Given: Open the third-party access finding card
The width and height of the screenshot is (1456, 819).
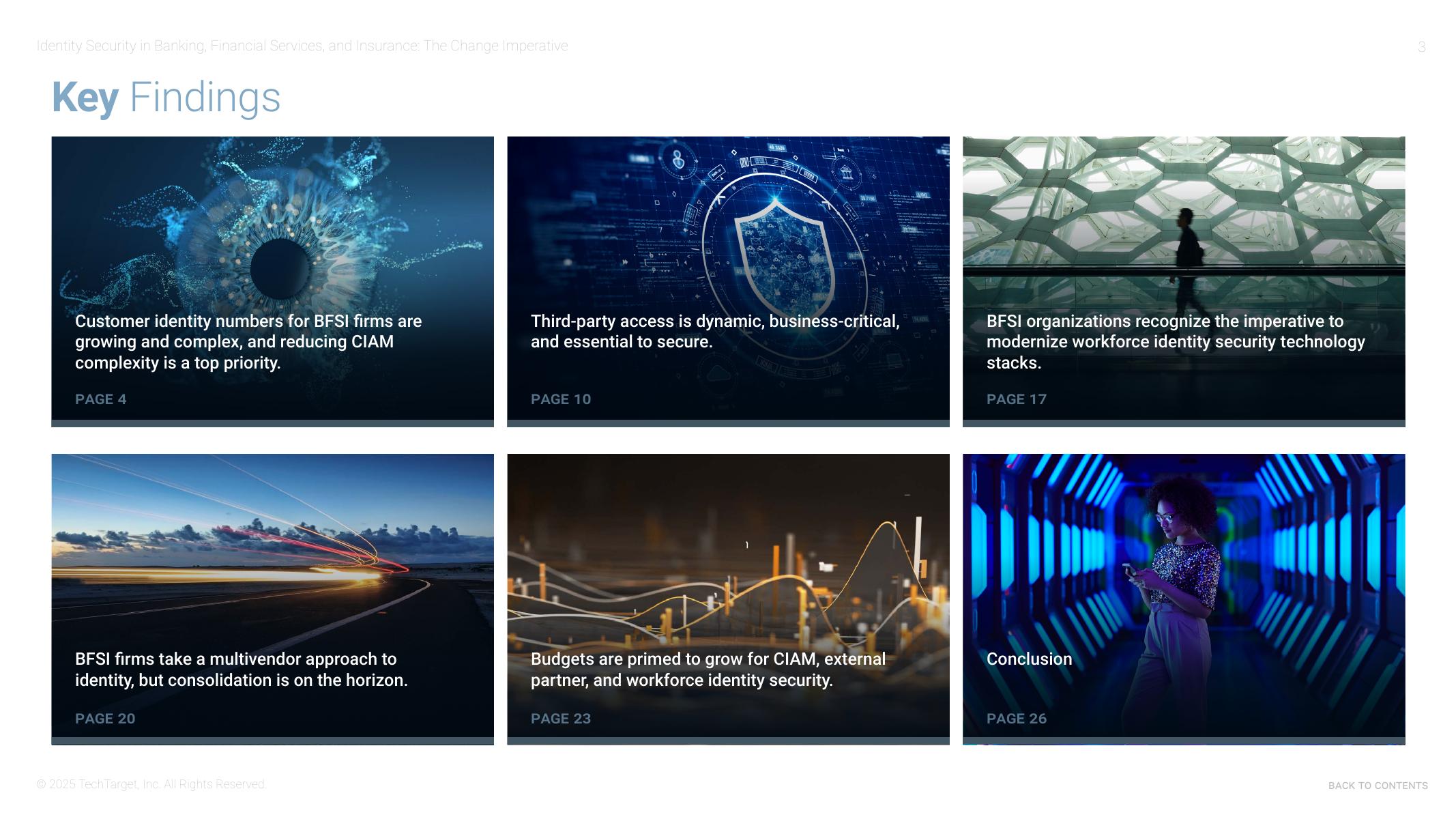Looking at the screenshot, I should (714, 331).
